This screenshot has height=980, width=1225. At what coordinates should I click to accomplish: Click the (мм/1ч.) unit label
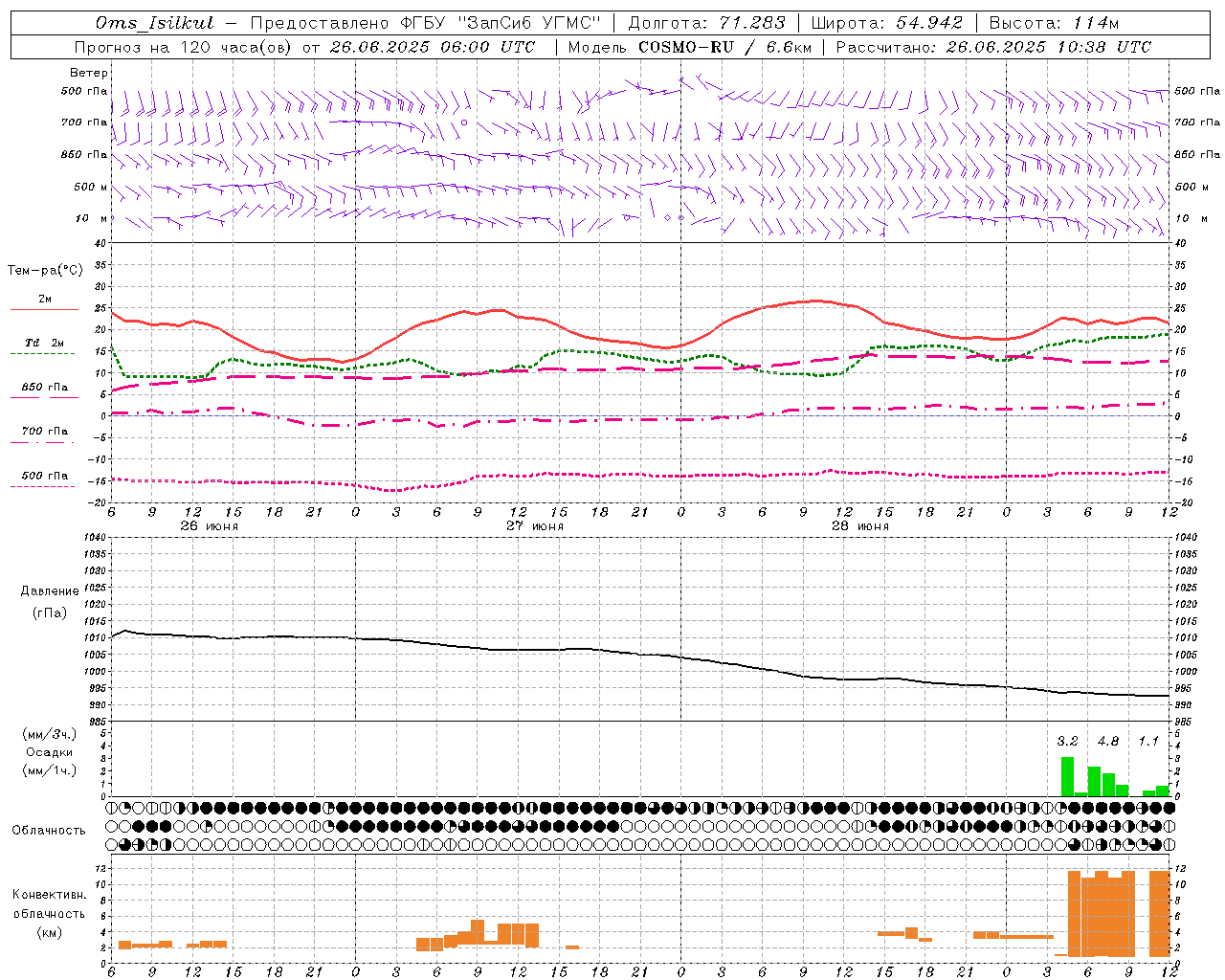[50, 770]
